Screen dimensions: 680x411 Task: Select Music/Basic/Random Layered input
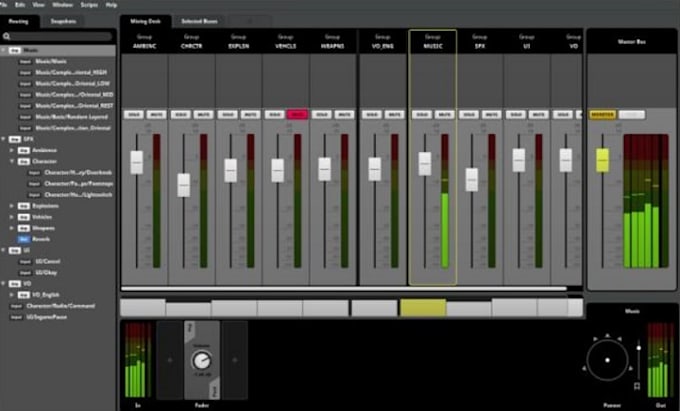[x=72, y=117]
